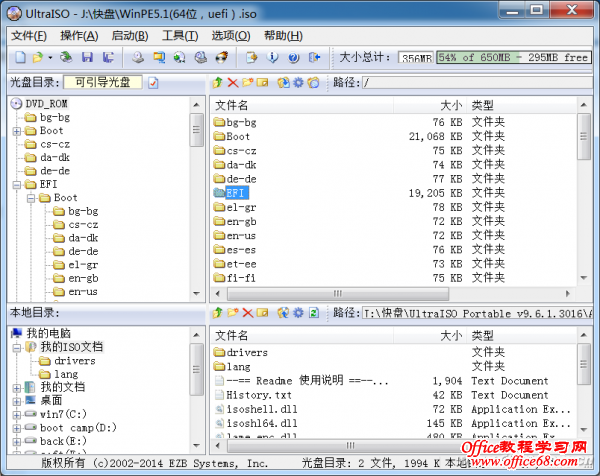This screenshot has height=476, width=600.
Task: Click the Extract icon in disc pane toolbar
Action: (284, 82)
